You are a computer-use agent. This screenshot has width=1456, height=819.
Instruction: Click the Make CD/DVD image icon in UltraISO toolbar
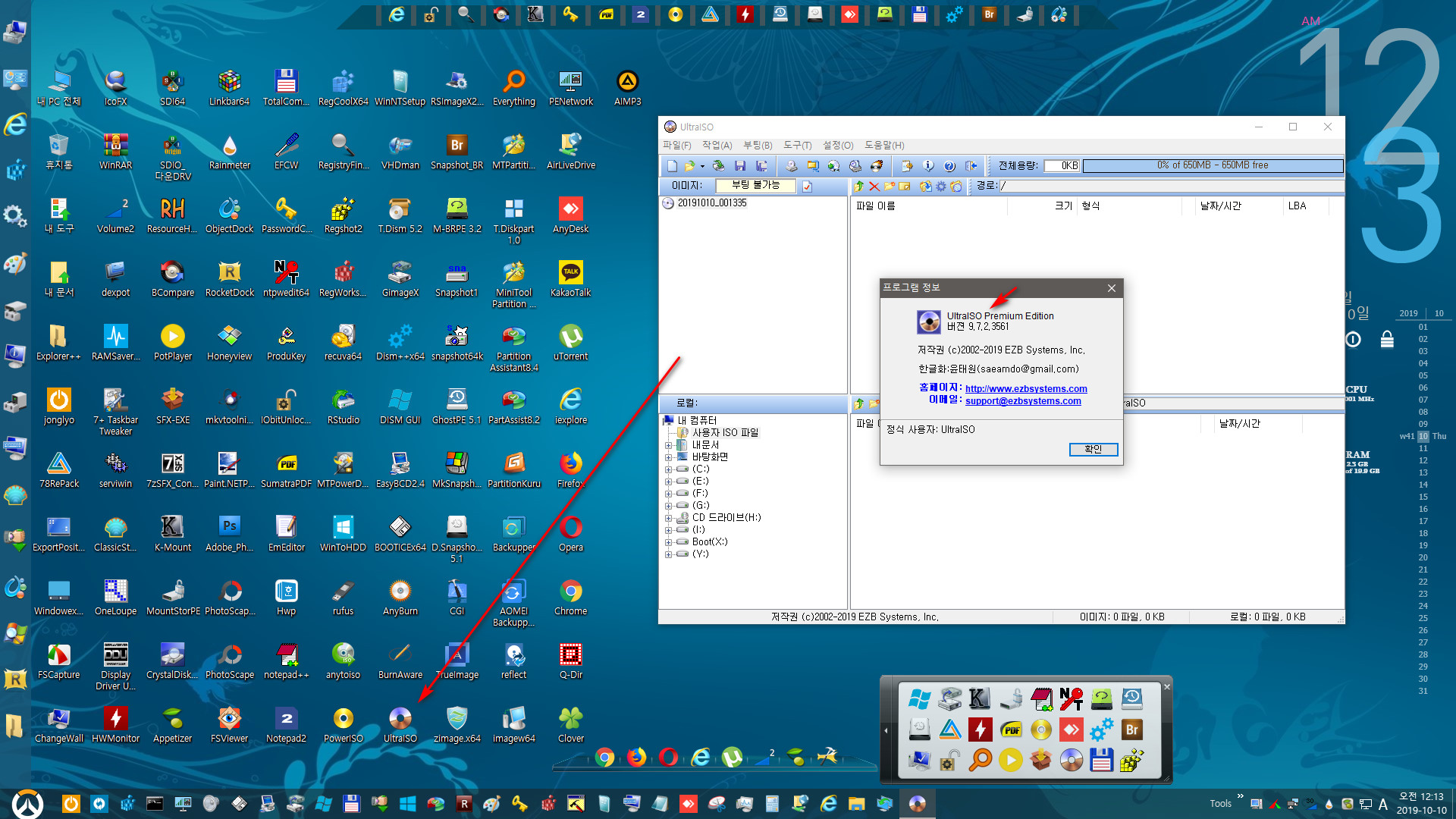point(792,165)
